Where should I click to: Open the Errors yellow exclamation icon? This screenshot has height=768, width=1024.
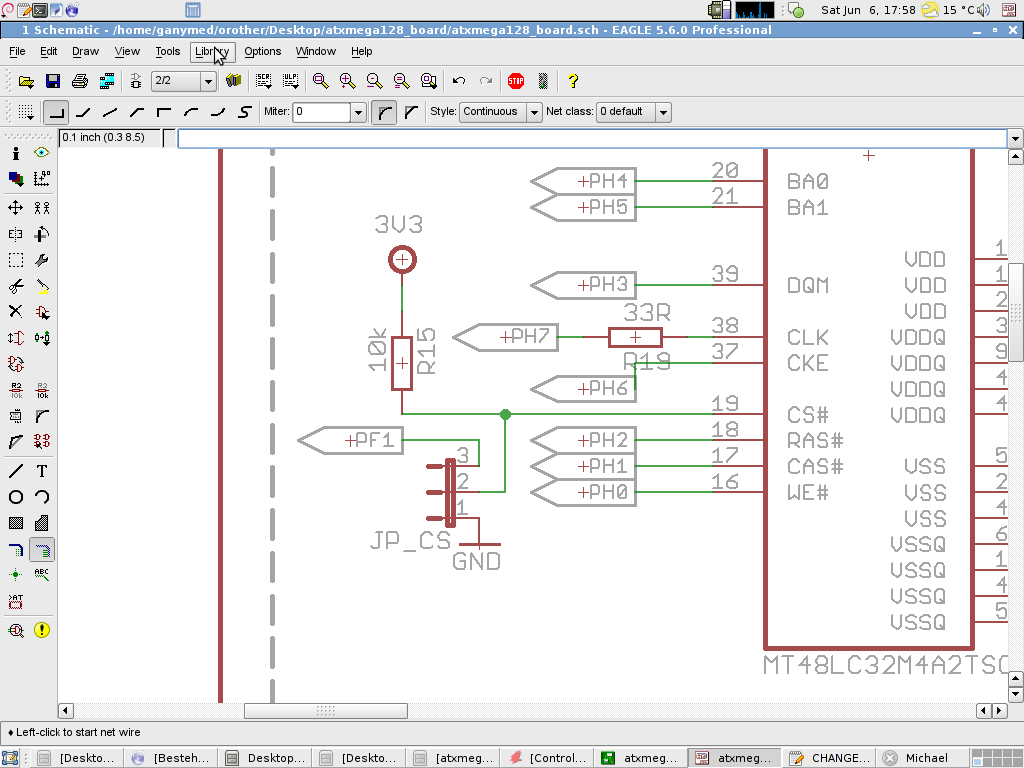coord(42,630)
